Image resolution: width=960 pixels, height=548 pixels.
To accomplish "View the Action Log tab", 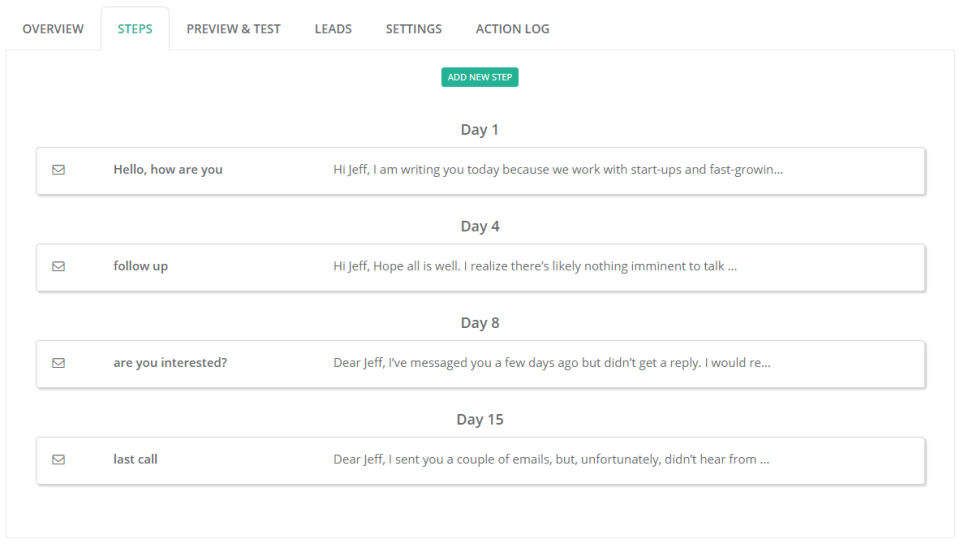I will point(512,29).
